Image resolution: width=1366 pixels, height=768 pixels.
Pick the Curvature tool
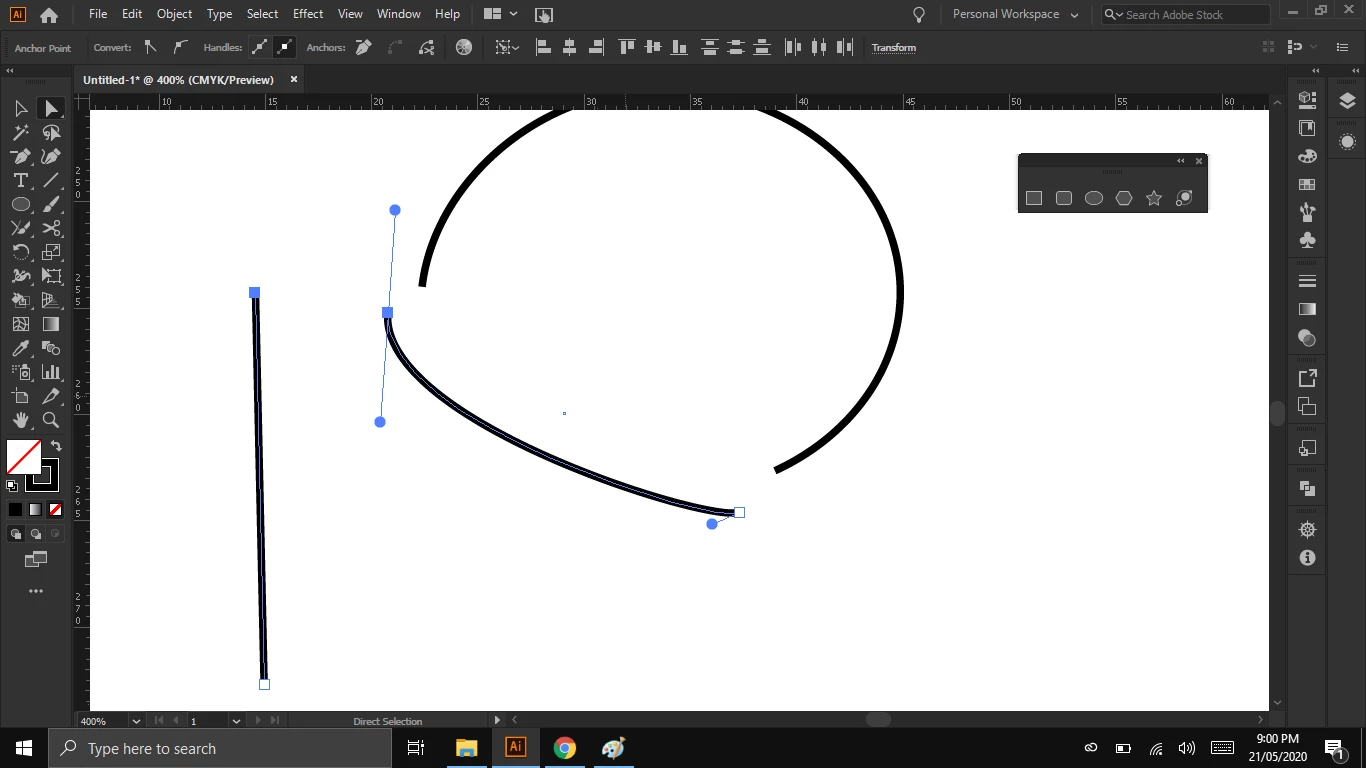pos(51,156)
